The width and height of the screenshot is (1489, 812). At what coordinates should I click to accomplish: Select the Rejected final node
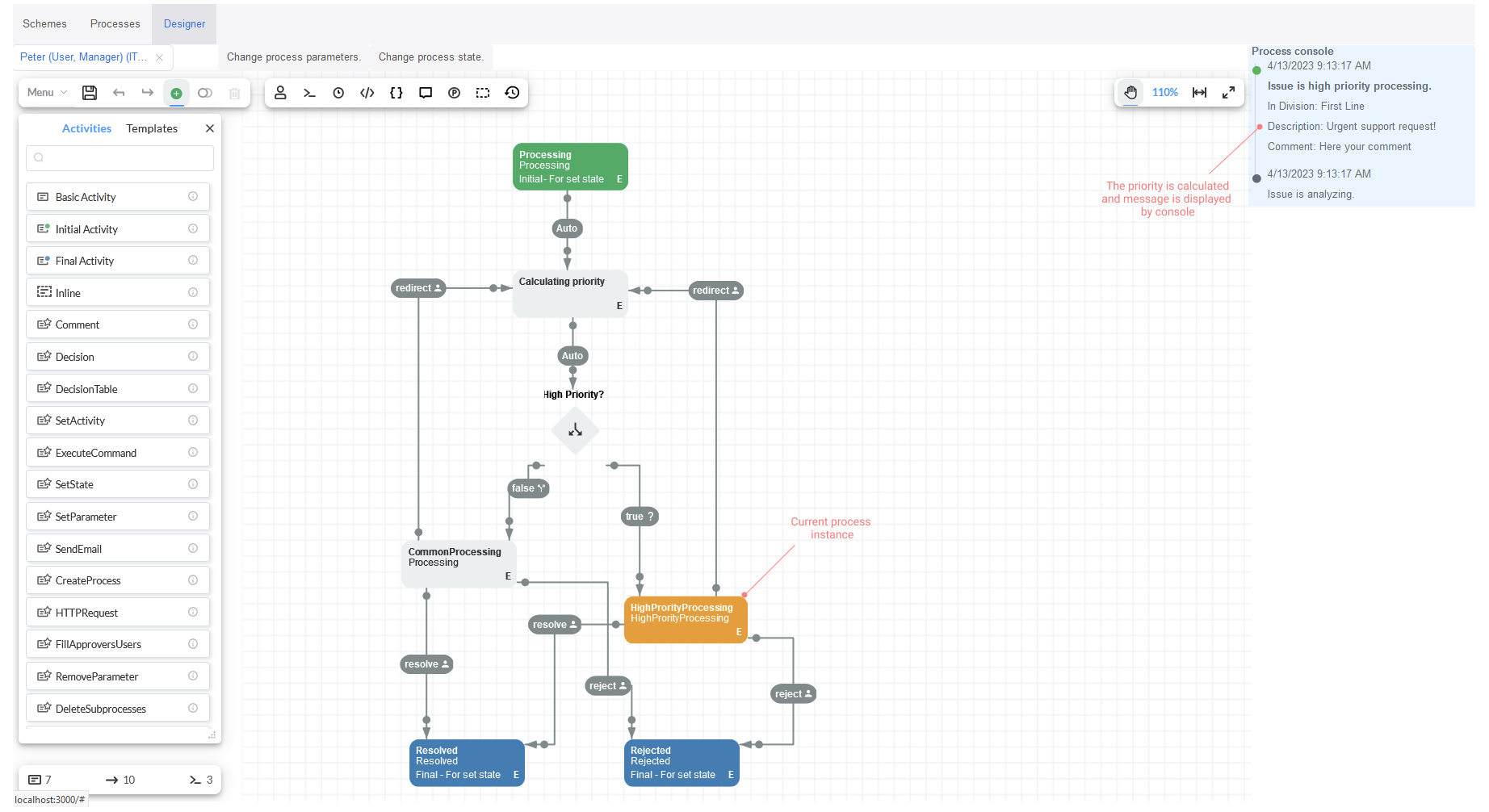(682, 763)
